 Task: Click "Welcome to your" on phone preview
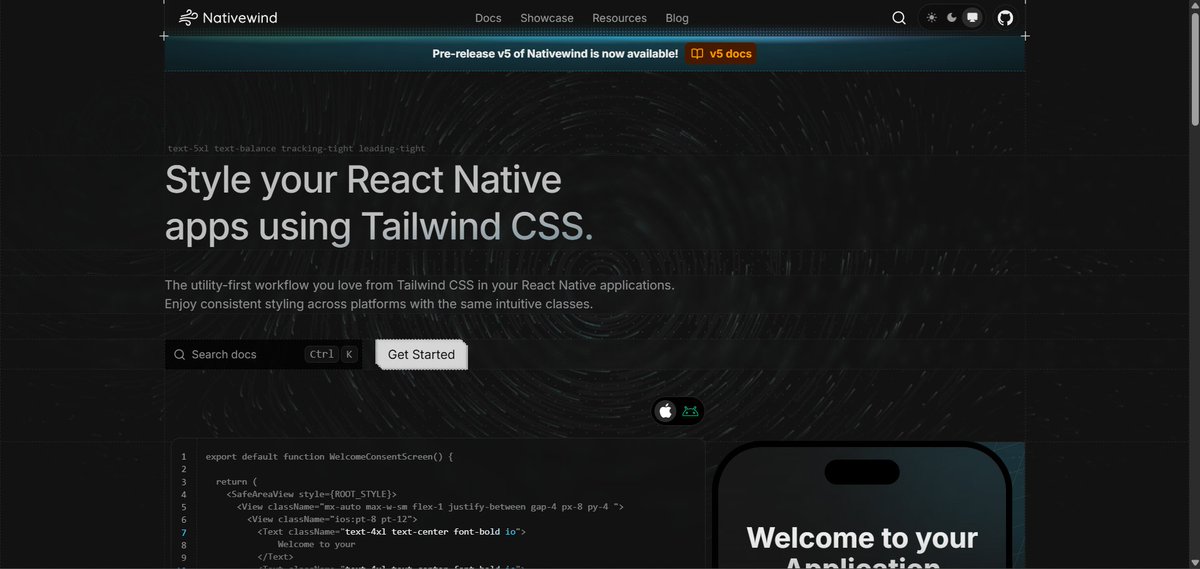(x=862, y=538)
